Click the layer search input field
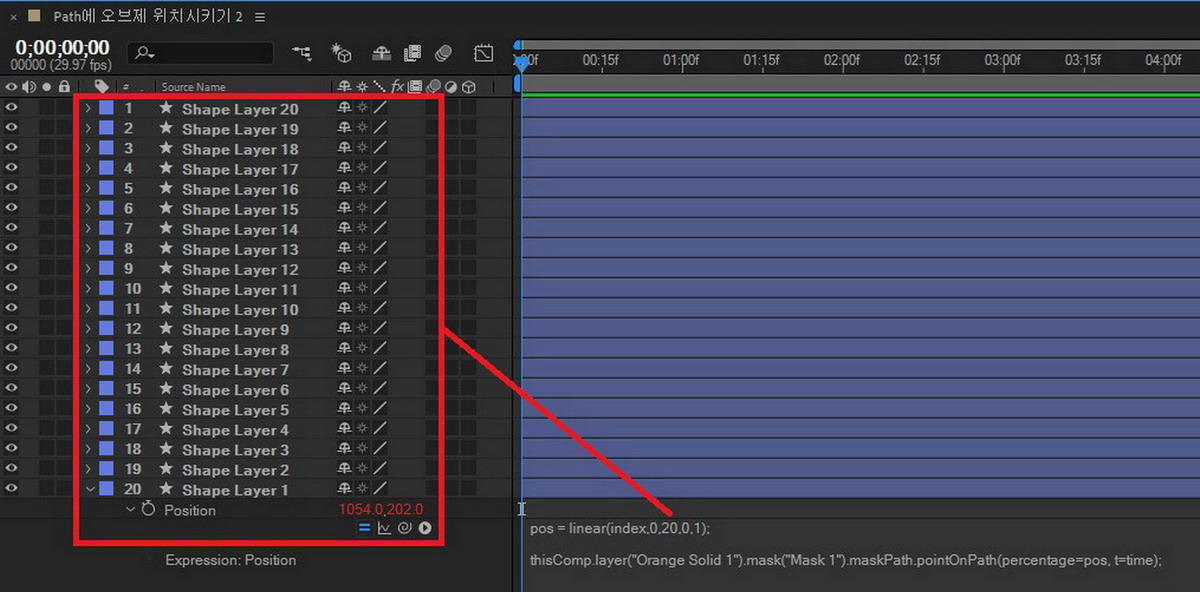Screen dimensions: 1200x592 (201, 52)
